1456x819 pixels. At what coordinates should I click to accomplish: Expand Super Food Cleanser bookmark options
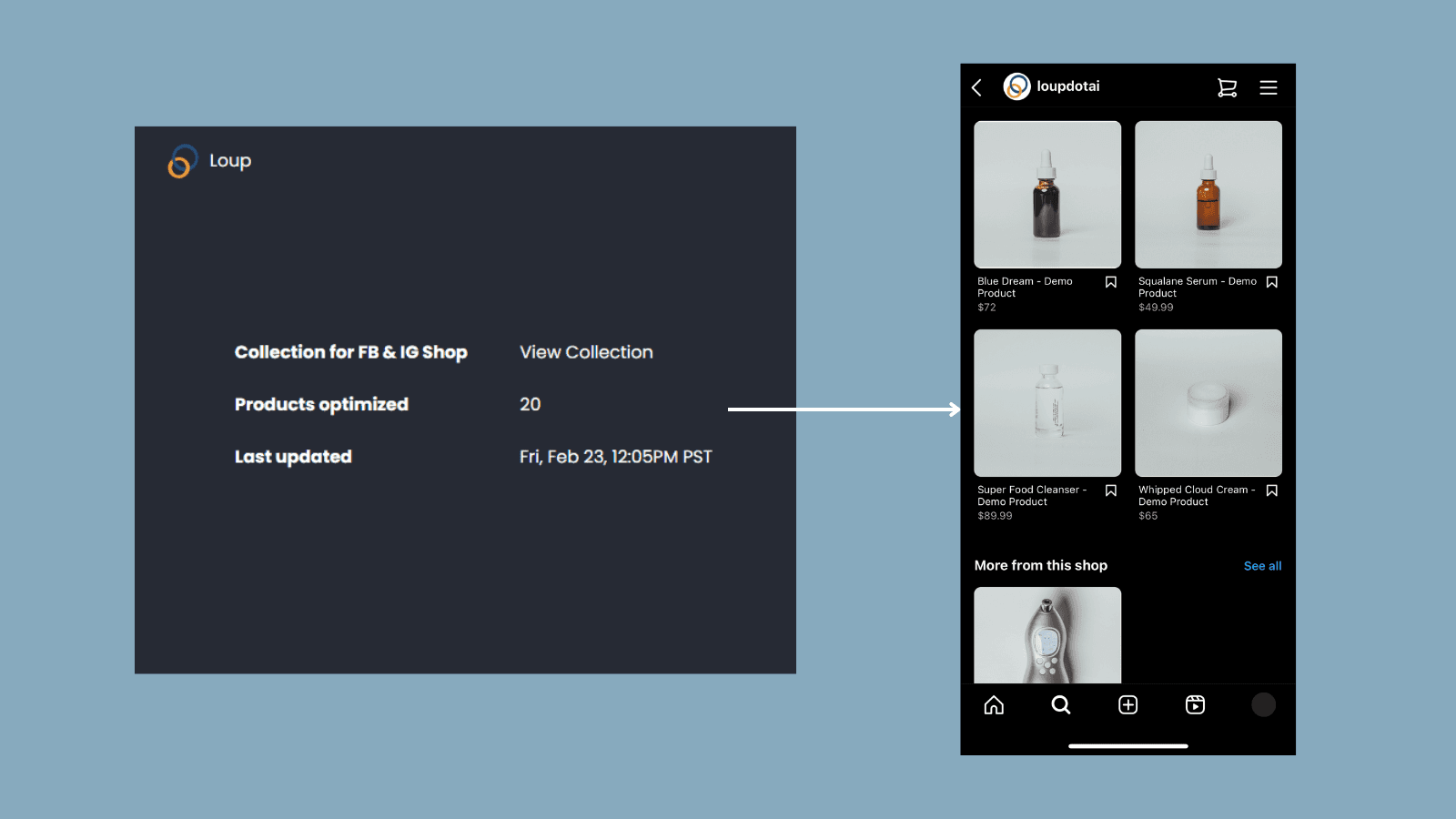1110,490
